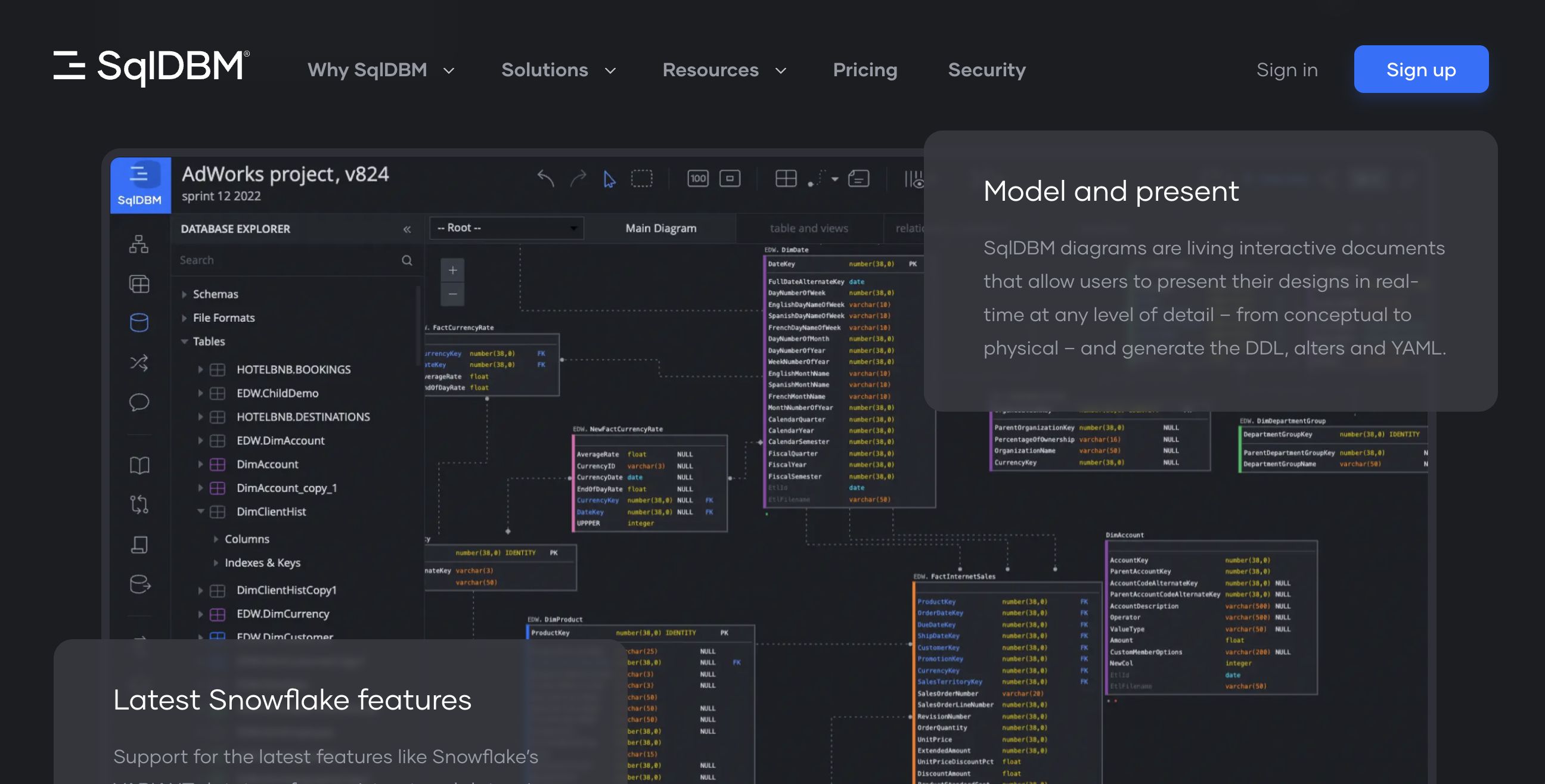Open the -- Root -- dropdown selector
The width and height of the screenshot is (1545, 784).
tap(507, 228)
